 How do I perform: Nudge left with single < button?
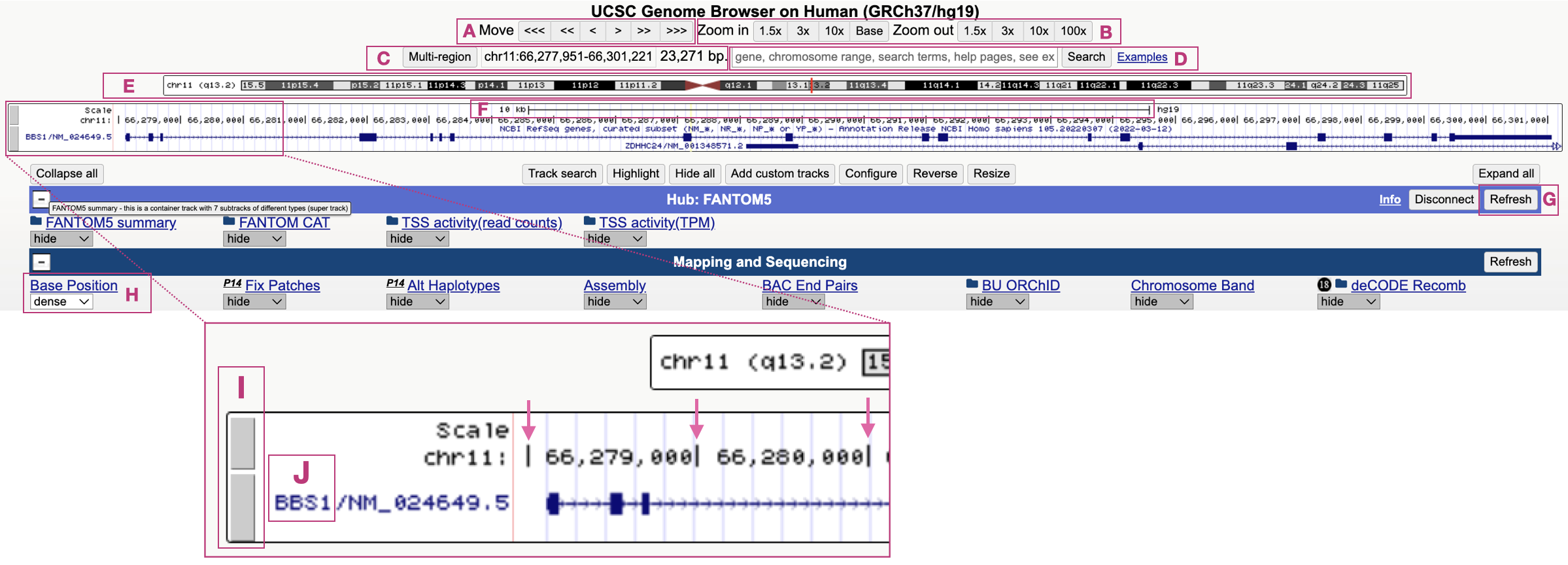pyautogui.click(x=592, y=31)
